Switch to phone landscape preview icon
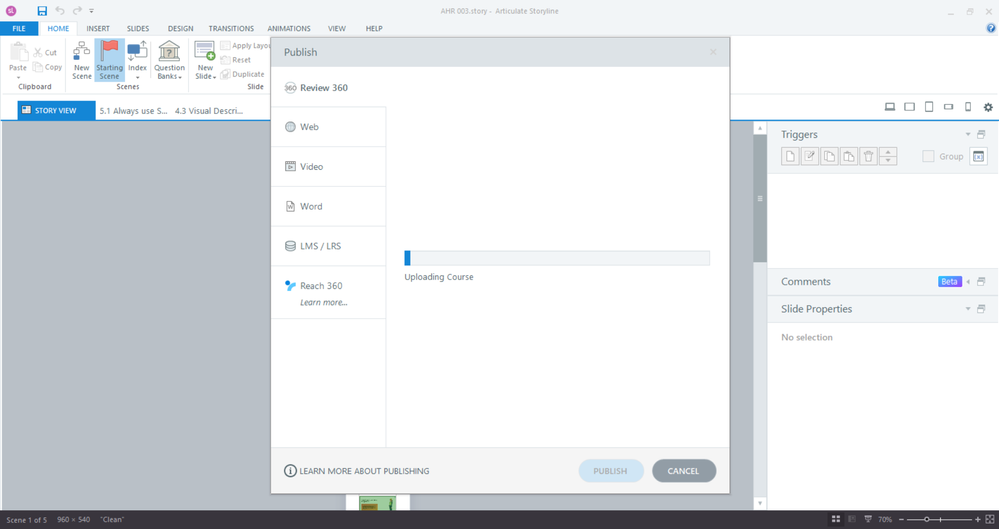Viewport: 999px width, 529px height. 949,107
